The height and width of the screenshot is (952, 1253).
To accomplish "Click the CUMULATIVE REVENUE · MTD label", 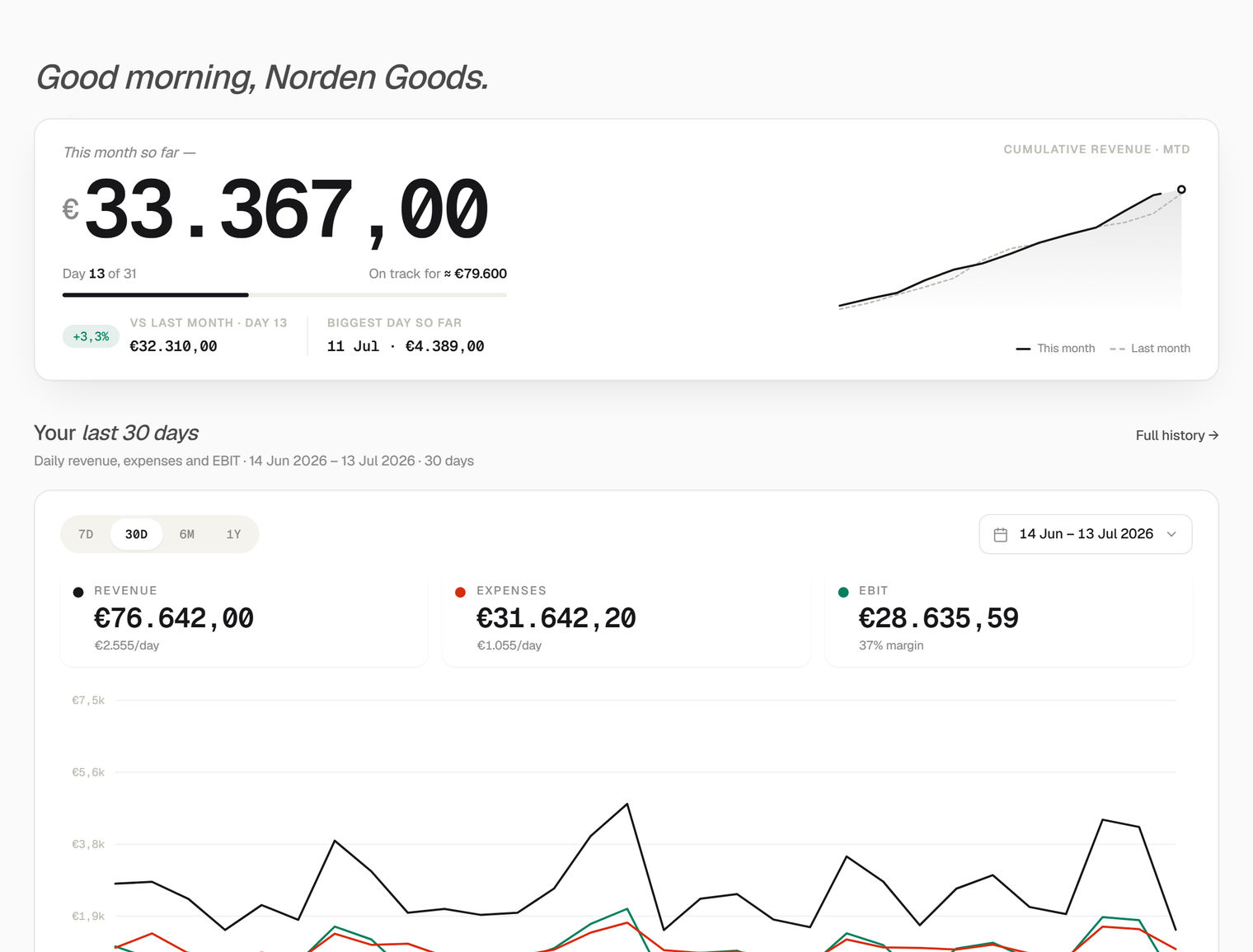I will [1096, 149].
